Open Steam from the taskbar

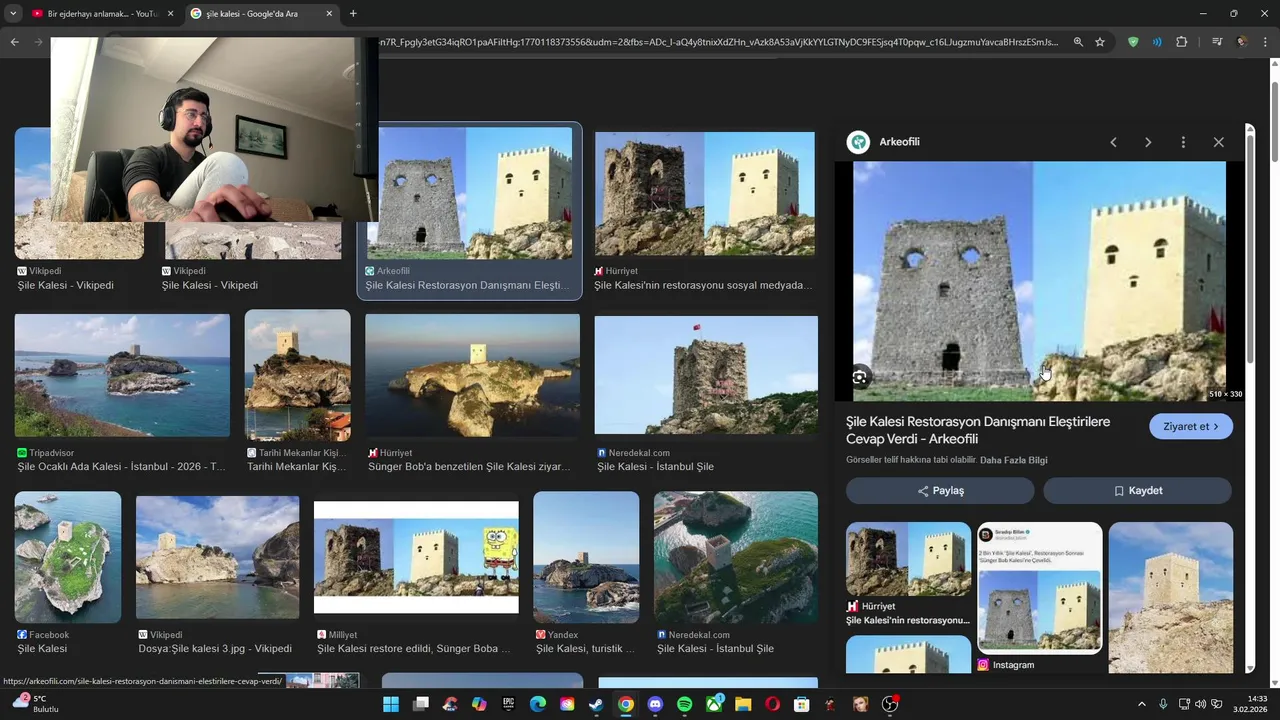tap(596, 705)
